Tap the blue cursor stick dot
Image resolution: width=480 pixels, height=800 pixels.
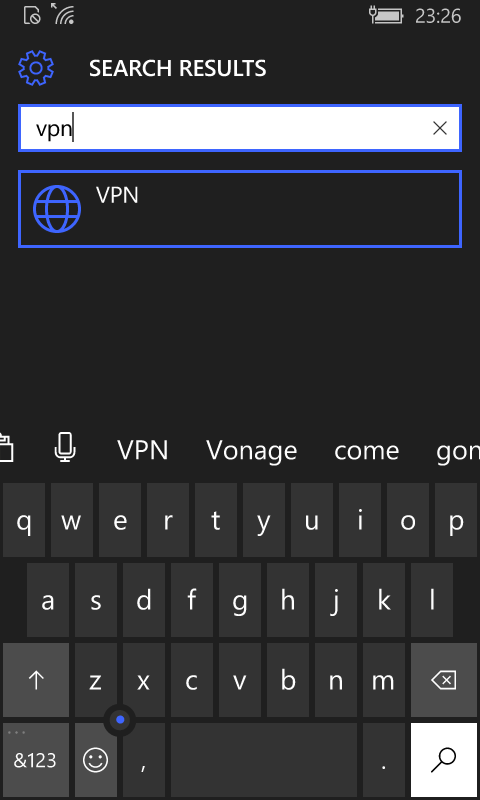coord(120,720)
